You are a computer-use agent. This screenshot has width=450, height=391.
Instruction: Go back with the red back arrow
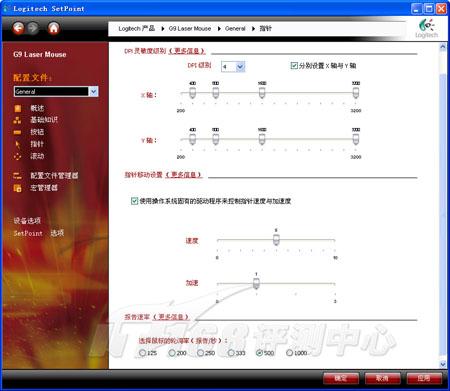(x=19, y=28)
